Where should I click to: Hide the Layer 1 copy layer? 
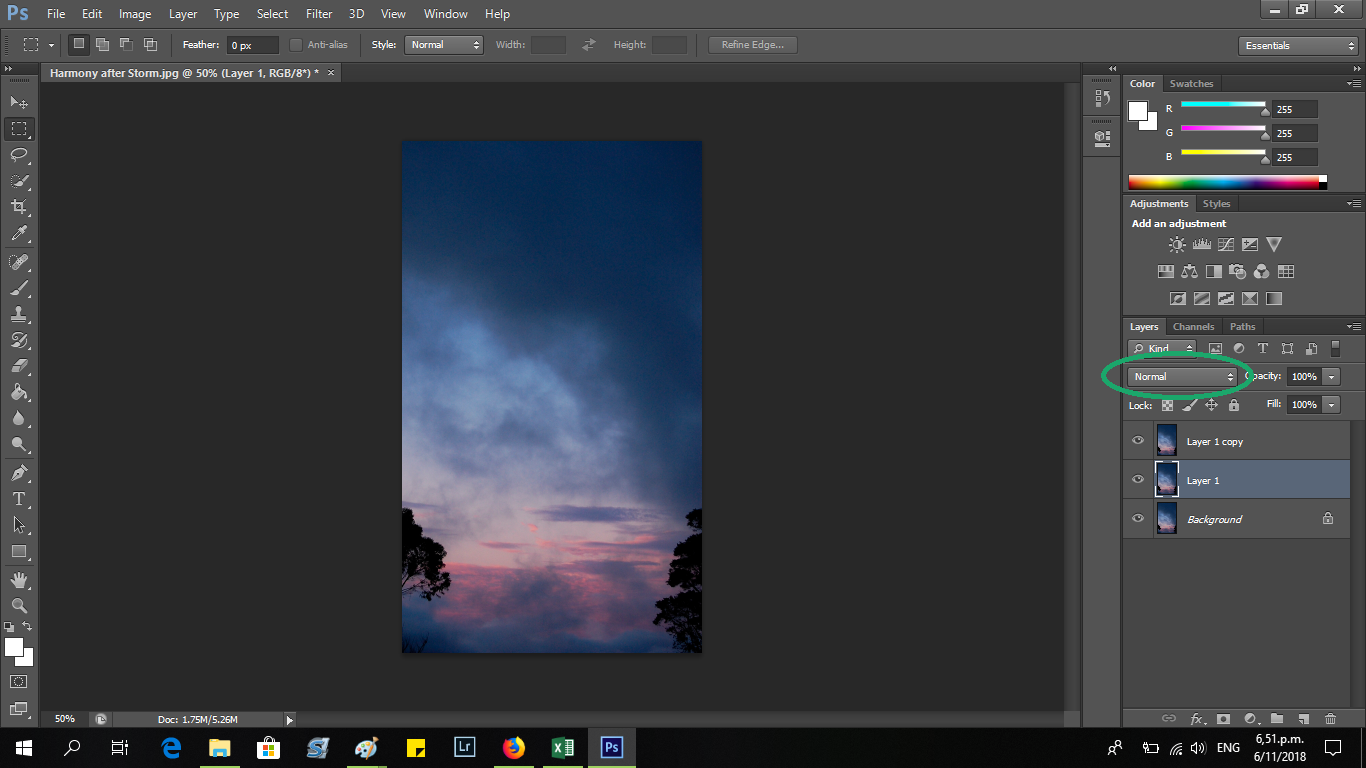tap(1137, 441)
